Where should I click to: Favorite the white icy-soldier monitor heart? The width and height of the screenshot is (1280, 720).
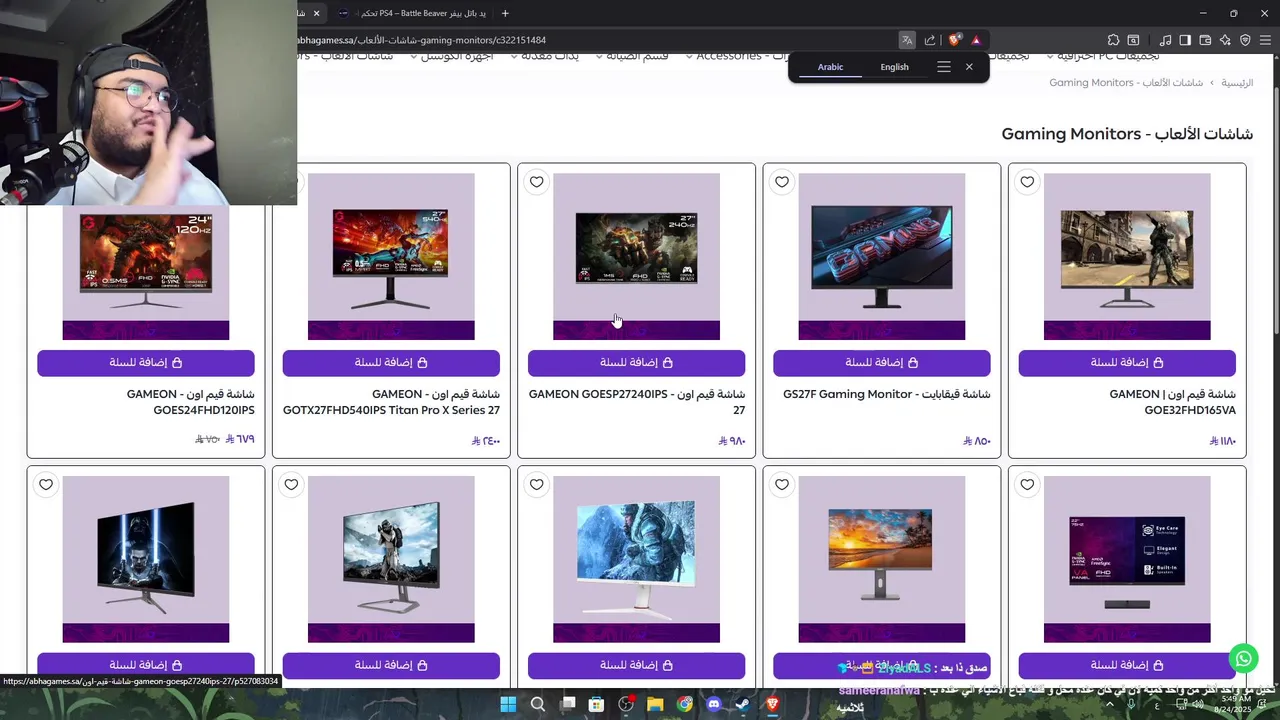point(537,485)
